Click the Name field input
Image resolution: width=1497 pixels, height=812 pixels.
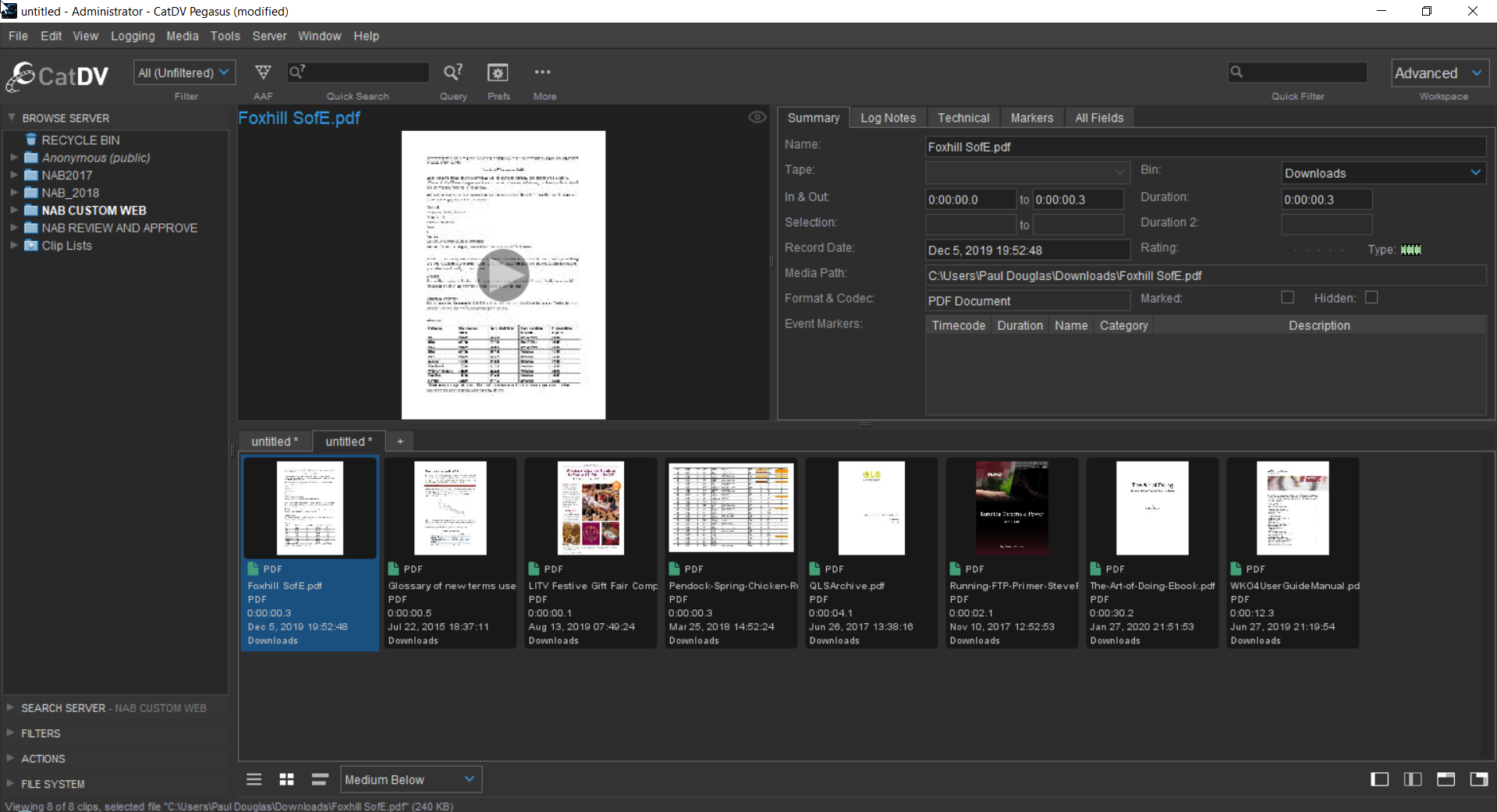tap(1205, 147)
